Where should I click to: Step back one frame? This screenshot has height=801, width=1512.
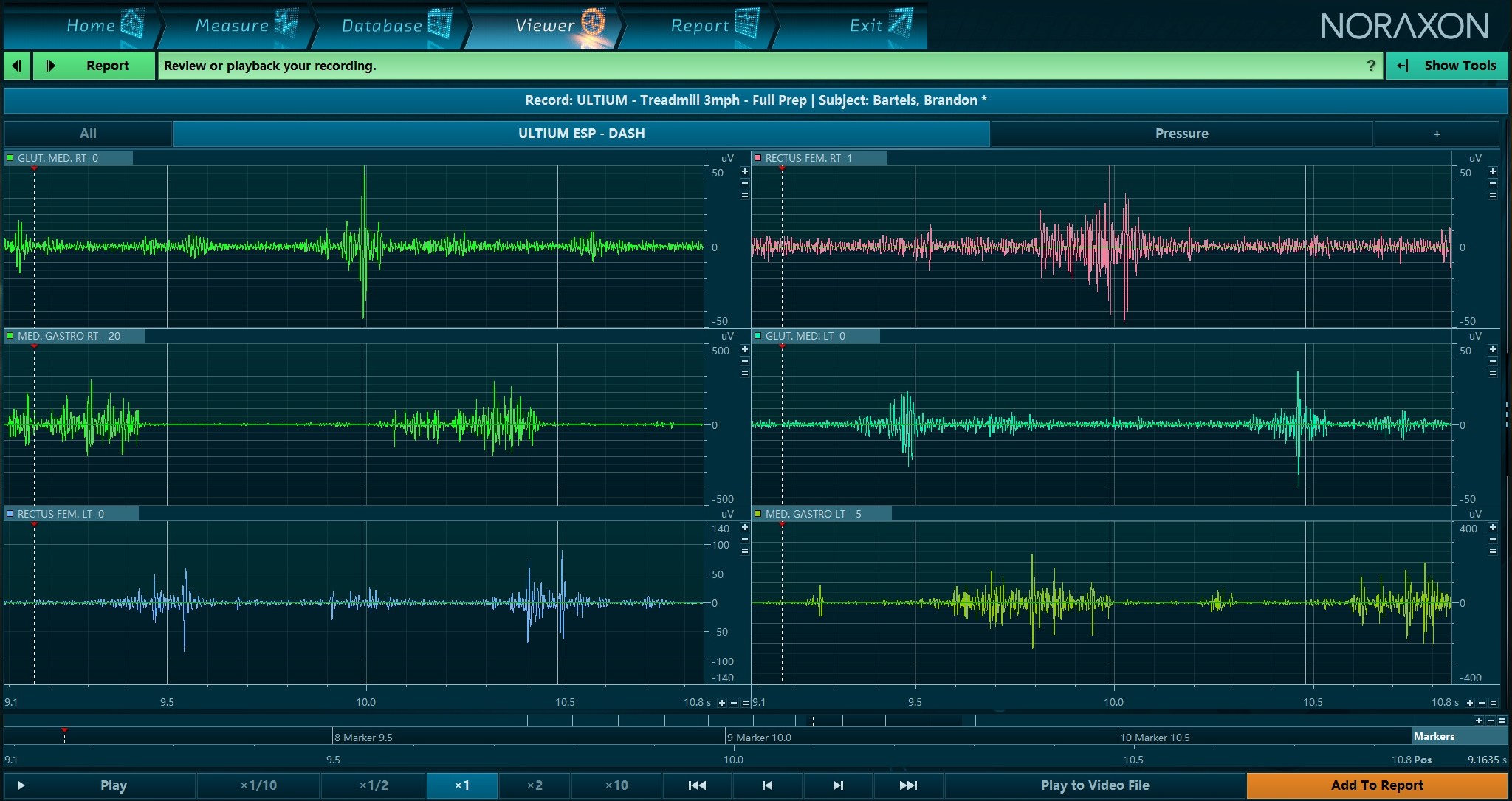pyautogui.click(x=767, y=785)
